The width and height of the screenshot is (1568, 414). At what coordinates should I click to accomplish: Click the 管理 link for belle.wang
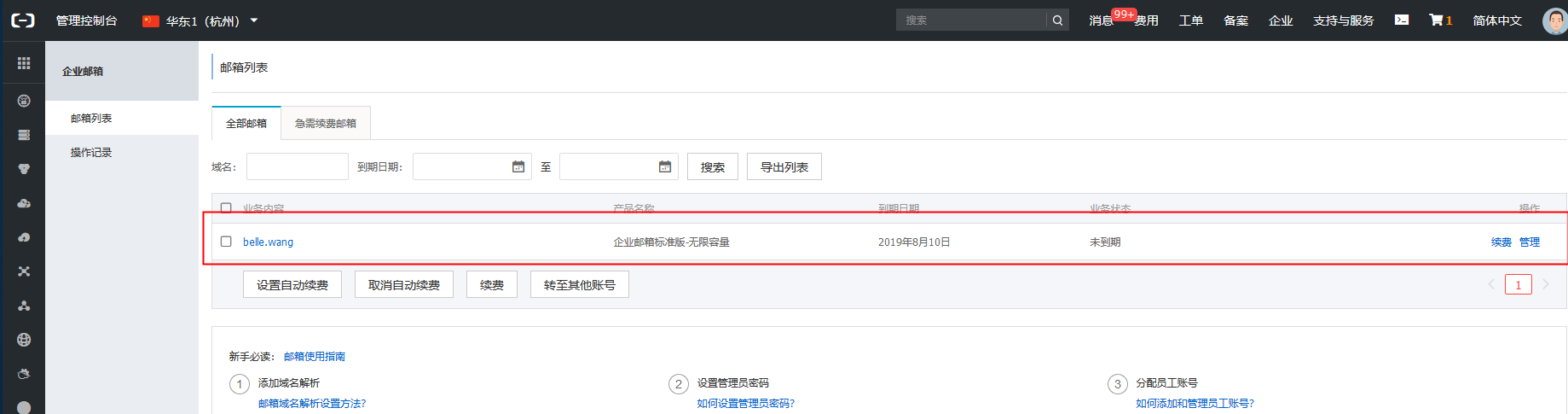click(x=1529, y=242)
